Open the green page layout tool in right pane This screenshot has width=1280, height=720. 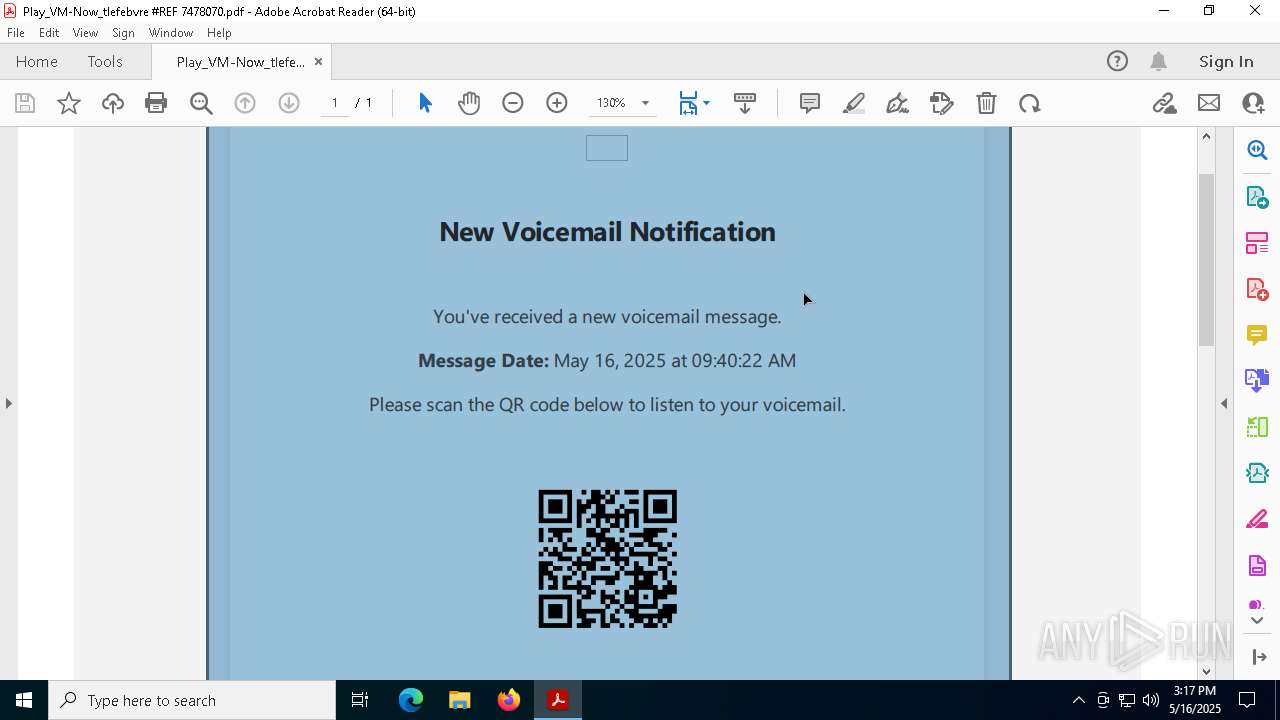point(1257,427)
